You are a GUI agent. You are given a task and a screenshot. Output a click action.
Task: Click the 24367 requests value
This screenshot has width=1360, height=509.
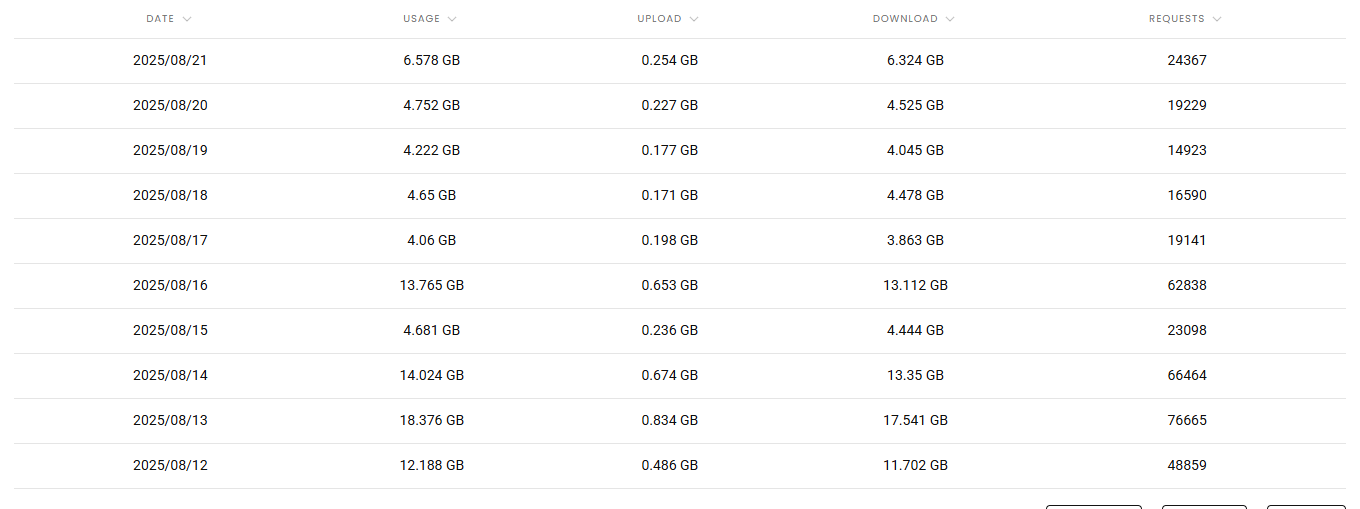1187,60
